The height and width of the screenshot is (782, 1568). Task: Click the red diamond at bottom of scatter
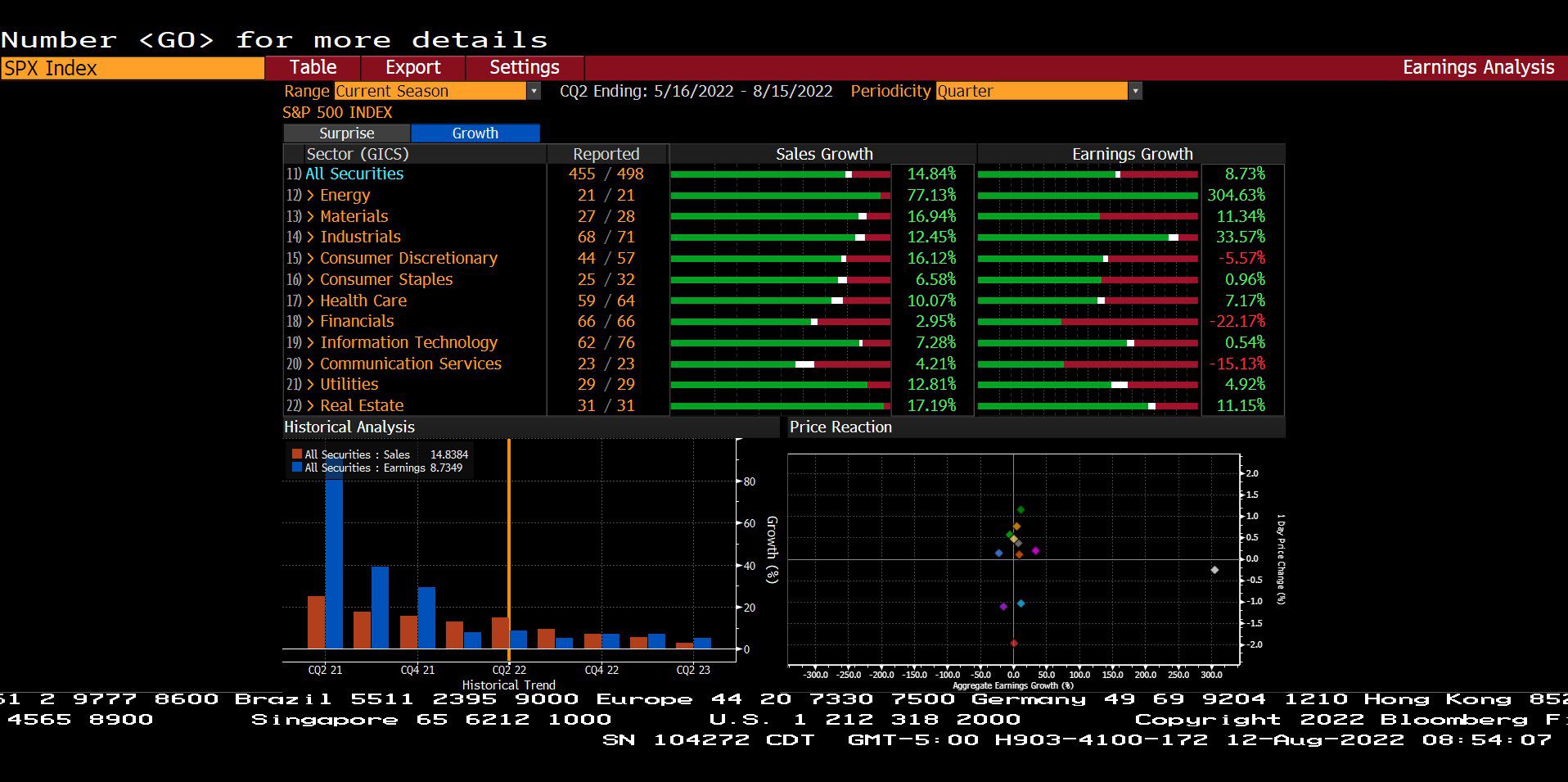click(1014, 644)
